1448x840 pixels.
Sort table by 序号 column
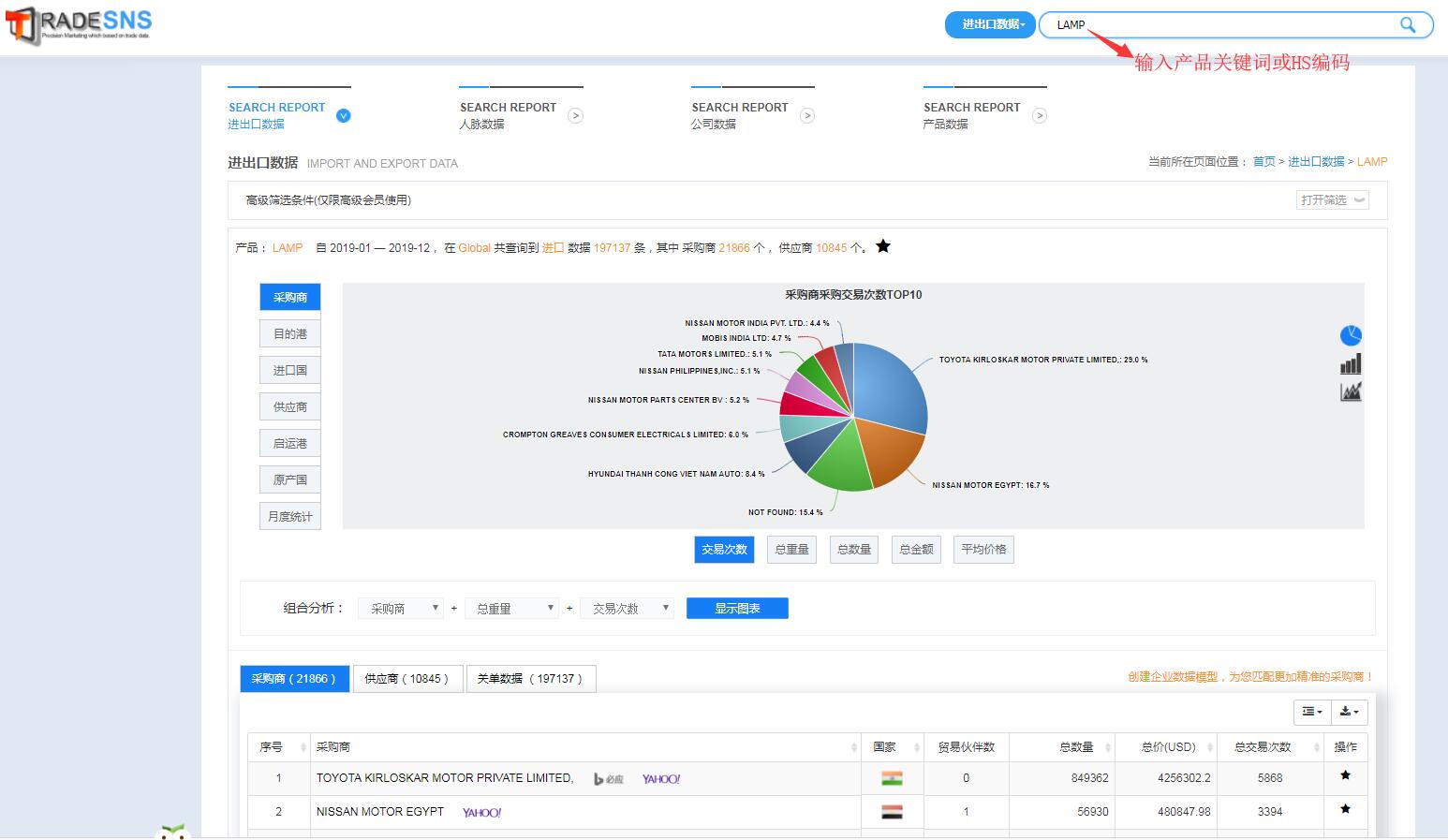(x=279, y=747)
